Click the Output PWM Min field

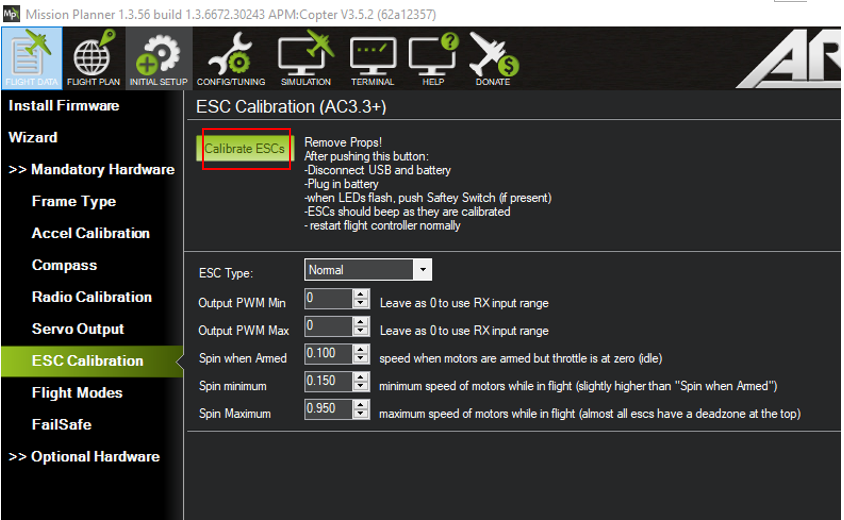point(329,298)
